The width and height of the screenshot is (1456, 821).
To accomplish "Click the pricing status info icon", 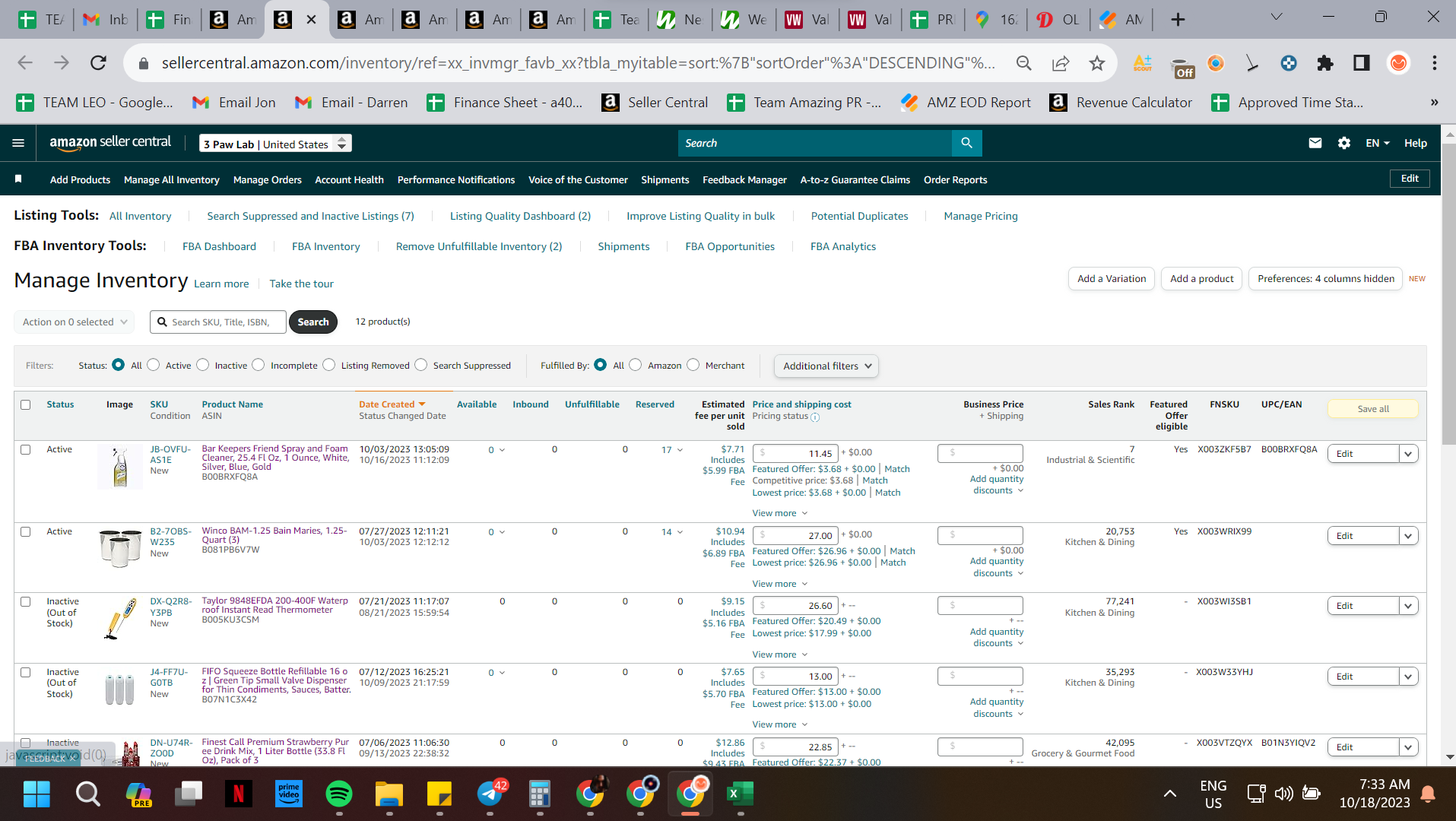I will click(815, 417).
